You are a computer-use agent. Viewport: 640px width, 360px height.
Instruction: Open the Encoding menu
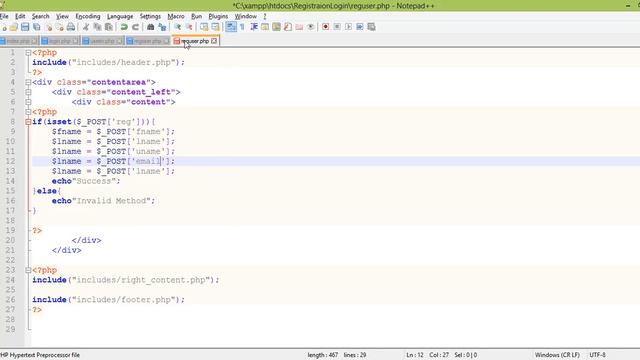click(x=88, y=16)
